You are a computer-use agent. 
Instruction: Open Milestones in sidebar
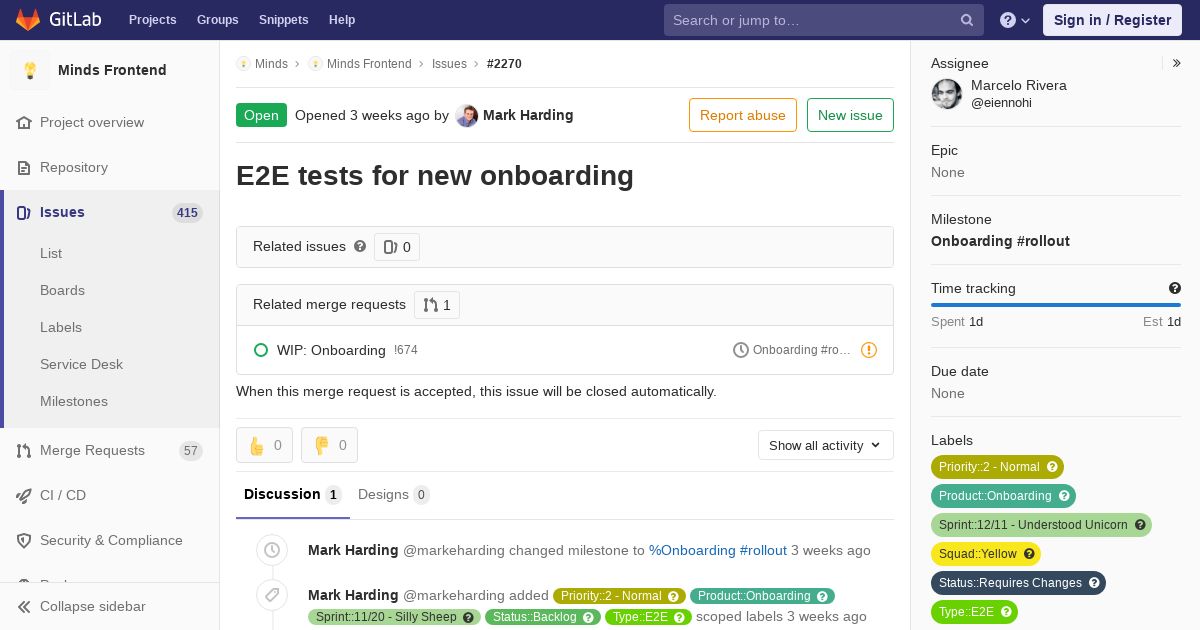(74, 401)
